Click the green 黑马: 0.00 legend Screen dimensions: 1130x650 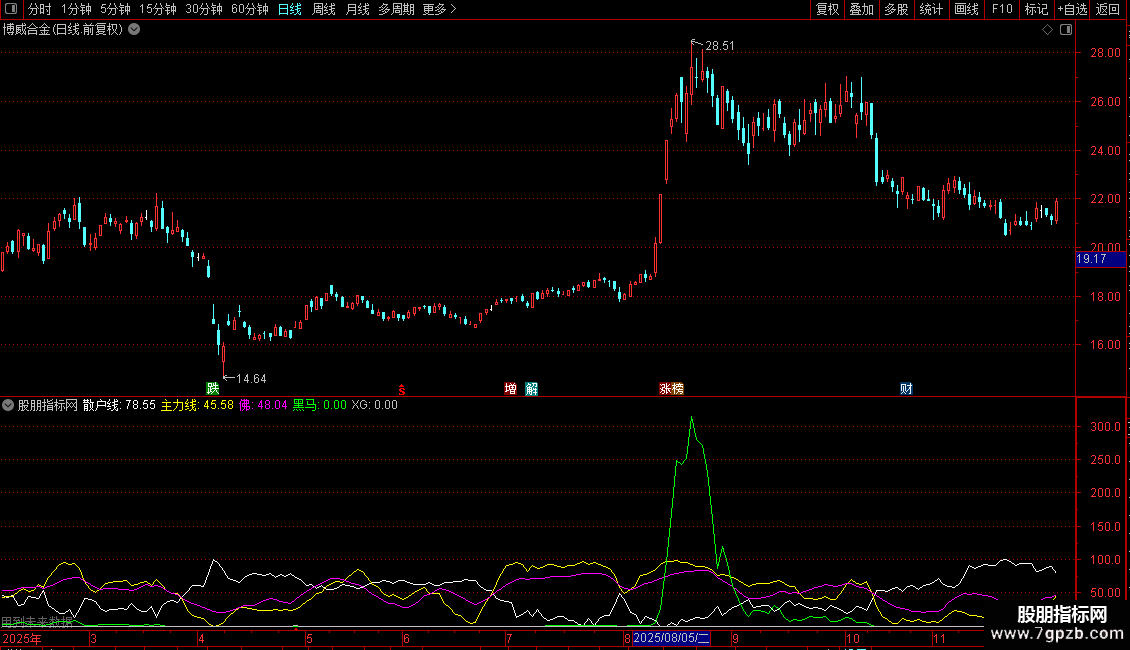319,405
